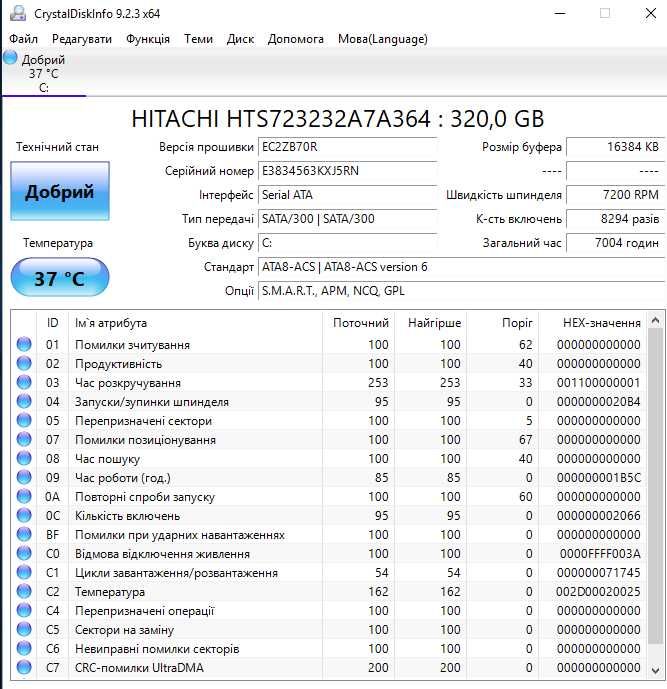
Task: Click the buffer size value 16384 KB
Action: click(x=615, y=147)
